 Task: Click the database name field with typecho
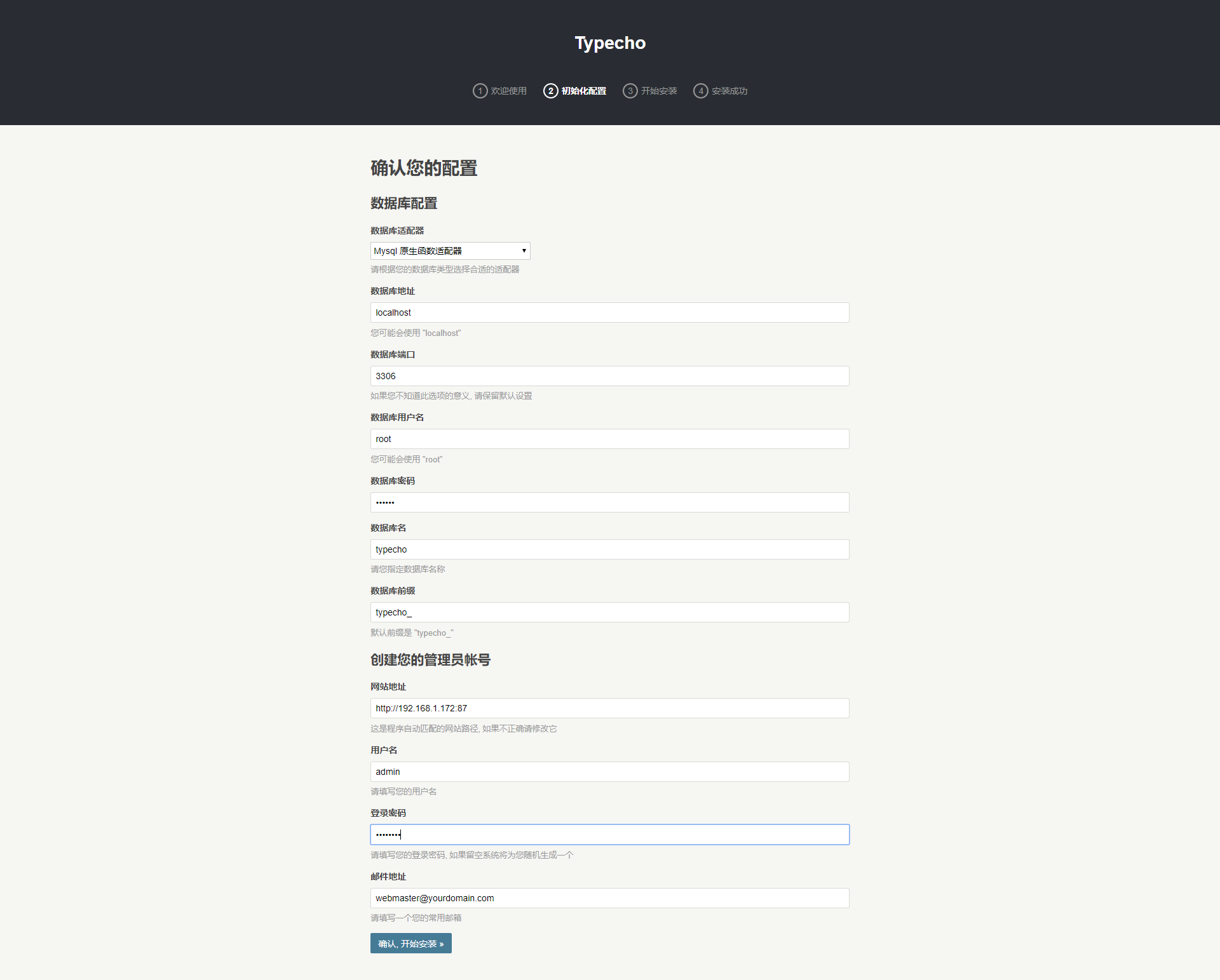point(609,549)
